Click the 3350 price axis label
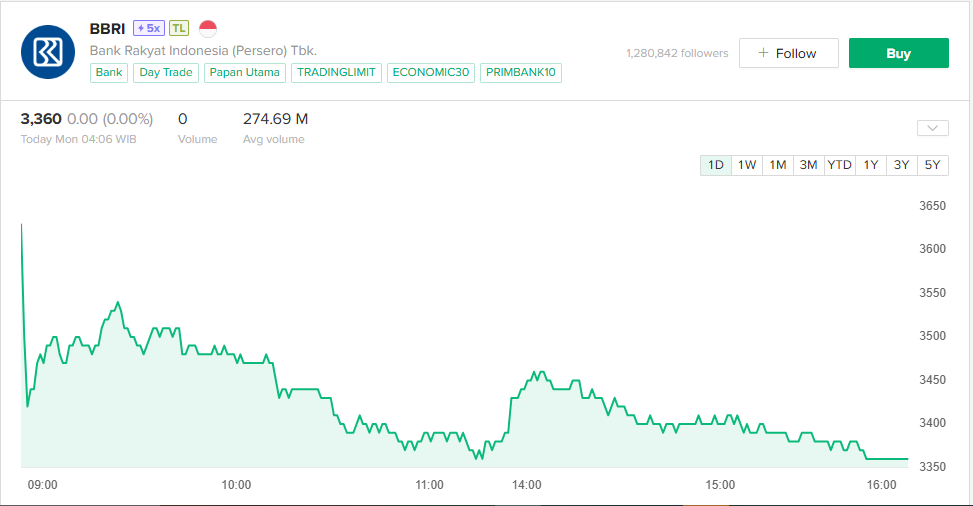This screenshot has height=506, width=973. [x=932, y=467]
